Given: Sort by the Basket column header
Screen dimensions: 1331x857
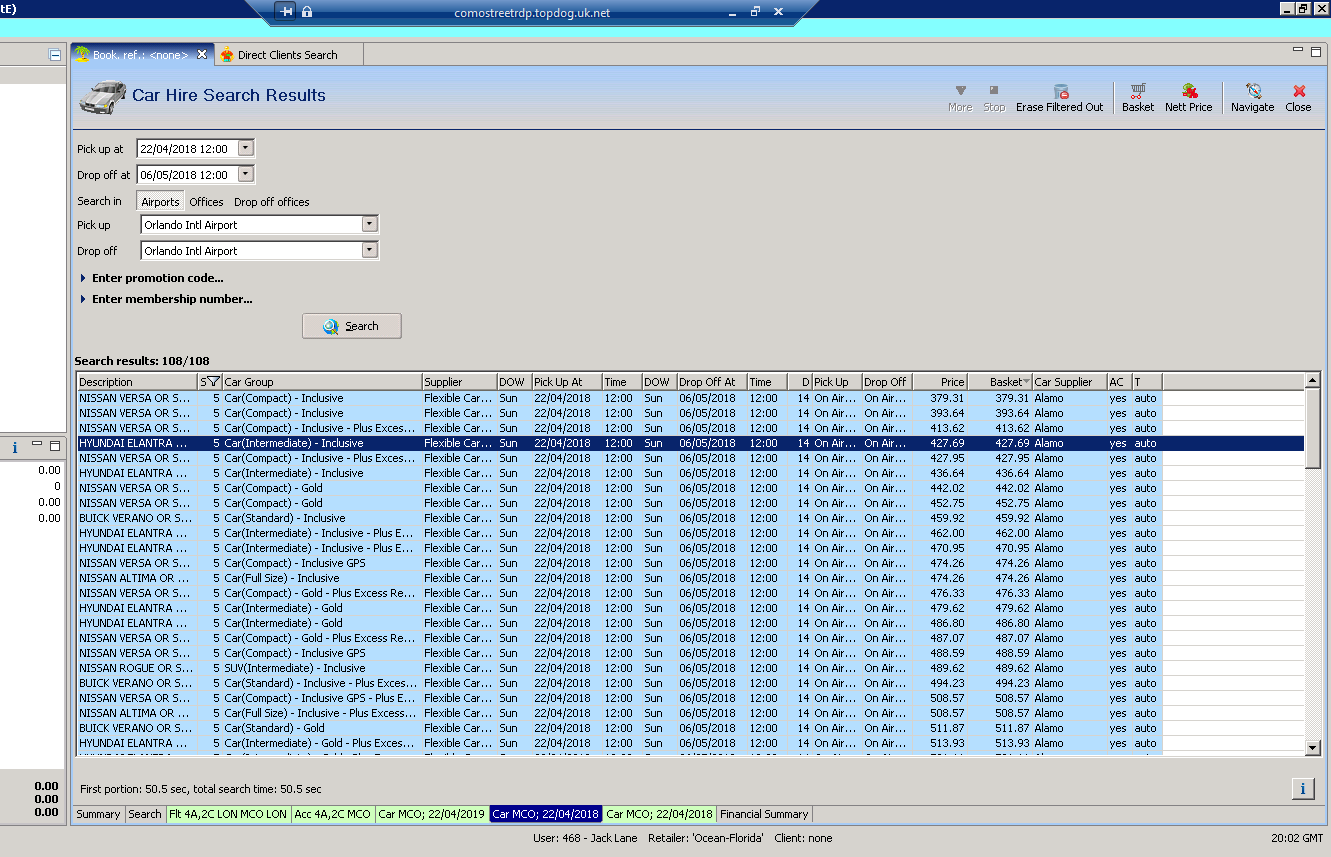Looking at the screenshot, I should point(1000,382).
